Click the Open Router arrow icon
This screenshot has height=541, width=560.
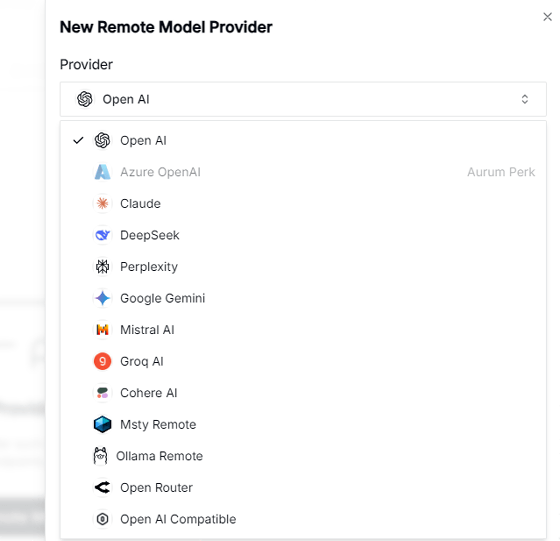[x=102, y=487]
